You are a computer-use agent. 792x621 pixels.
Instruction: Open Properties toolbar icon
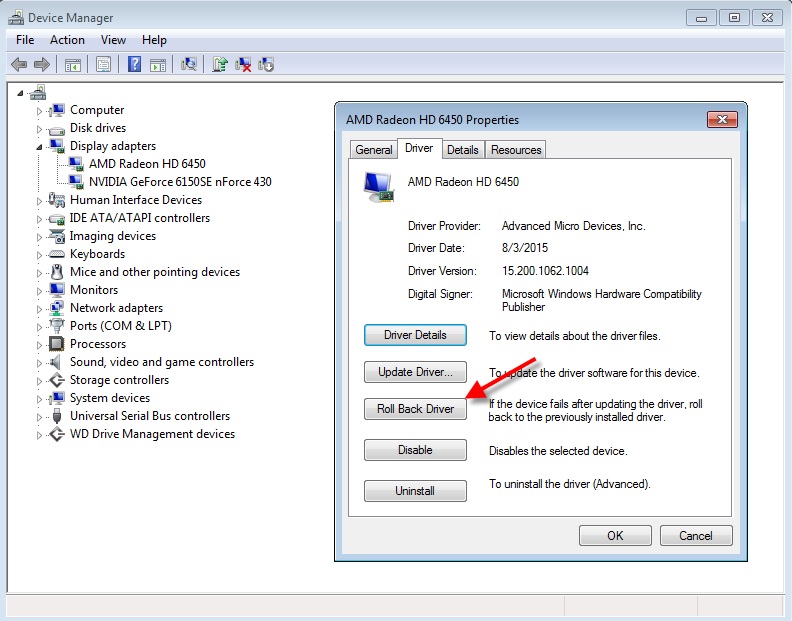104,64
